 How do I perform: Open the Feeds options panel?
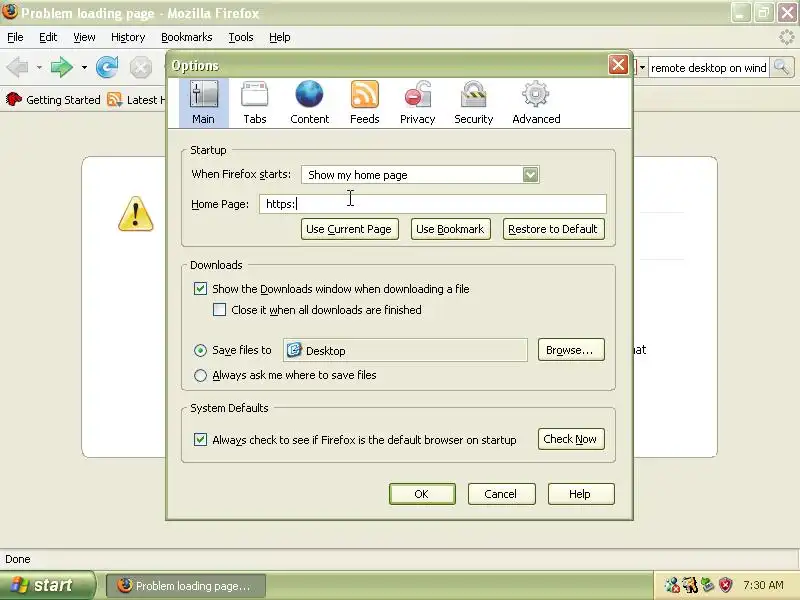click(364, 102)
